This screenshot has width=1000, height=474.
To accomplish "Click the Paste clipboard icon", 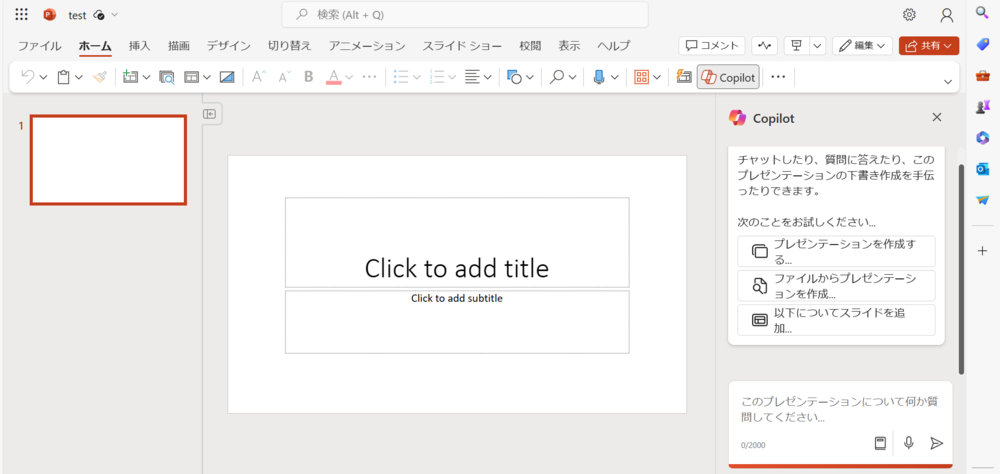I will tap(63, 77).
